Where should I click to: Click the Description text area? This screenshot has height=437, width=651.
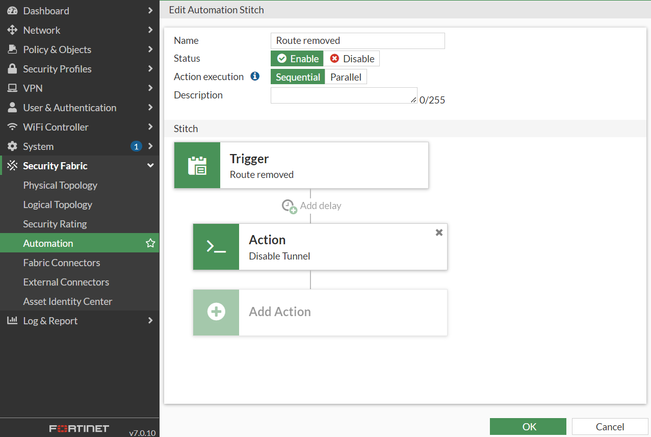(x=344, y=95)
